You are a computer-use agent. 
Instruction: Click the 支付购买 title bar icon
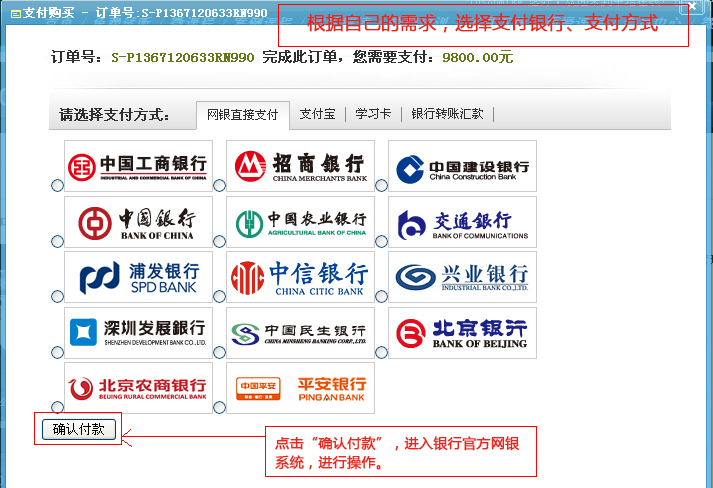[x=15, y=15]
